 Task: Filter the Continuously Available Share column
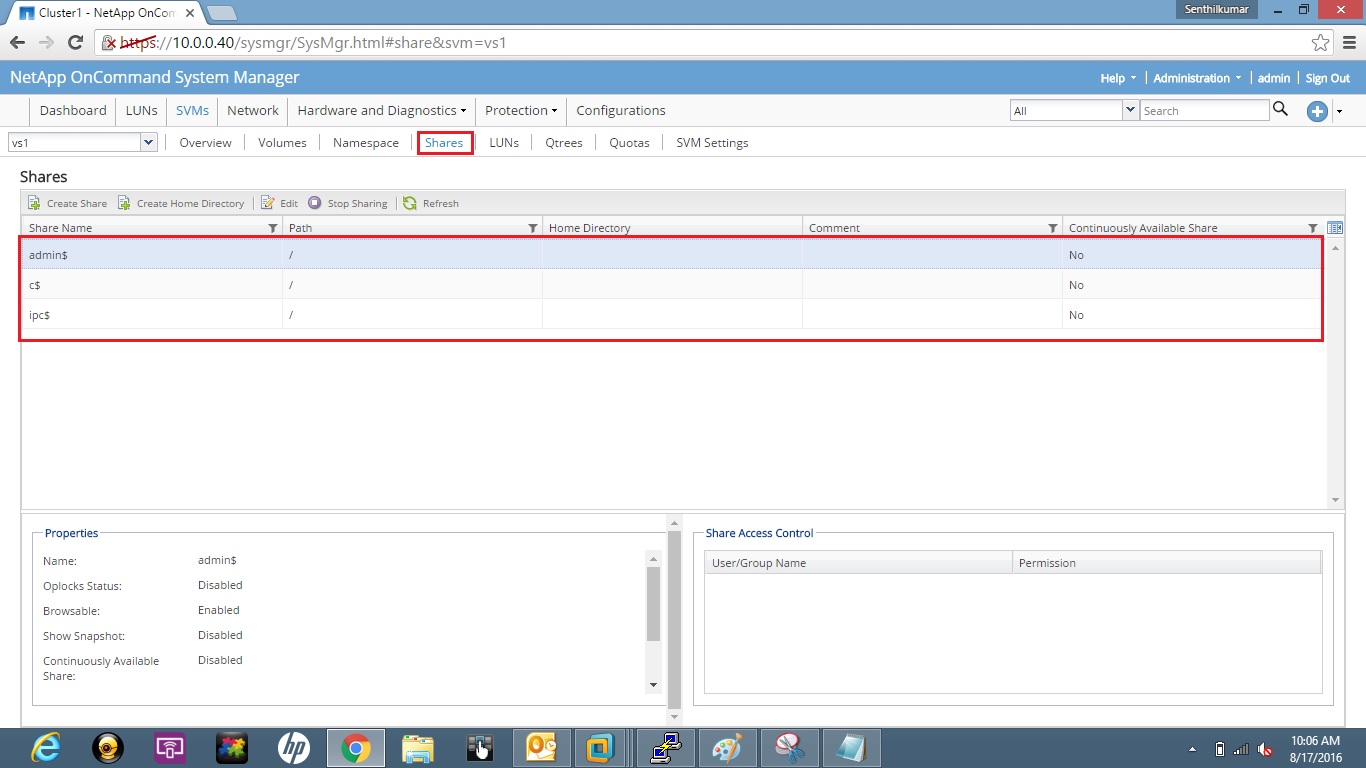tap(1313, 228)
